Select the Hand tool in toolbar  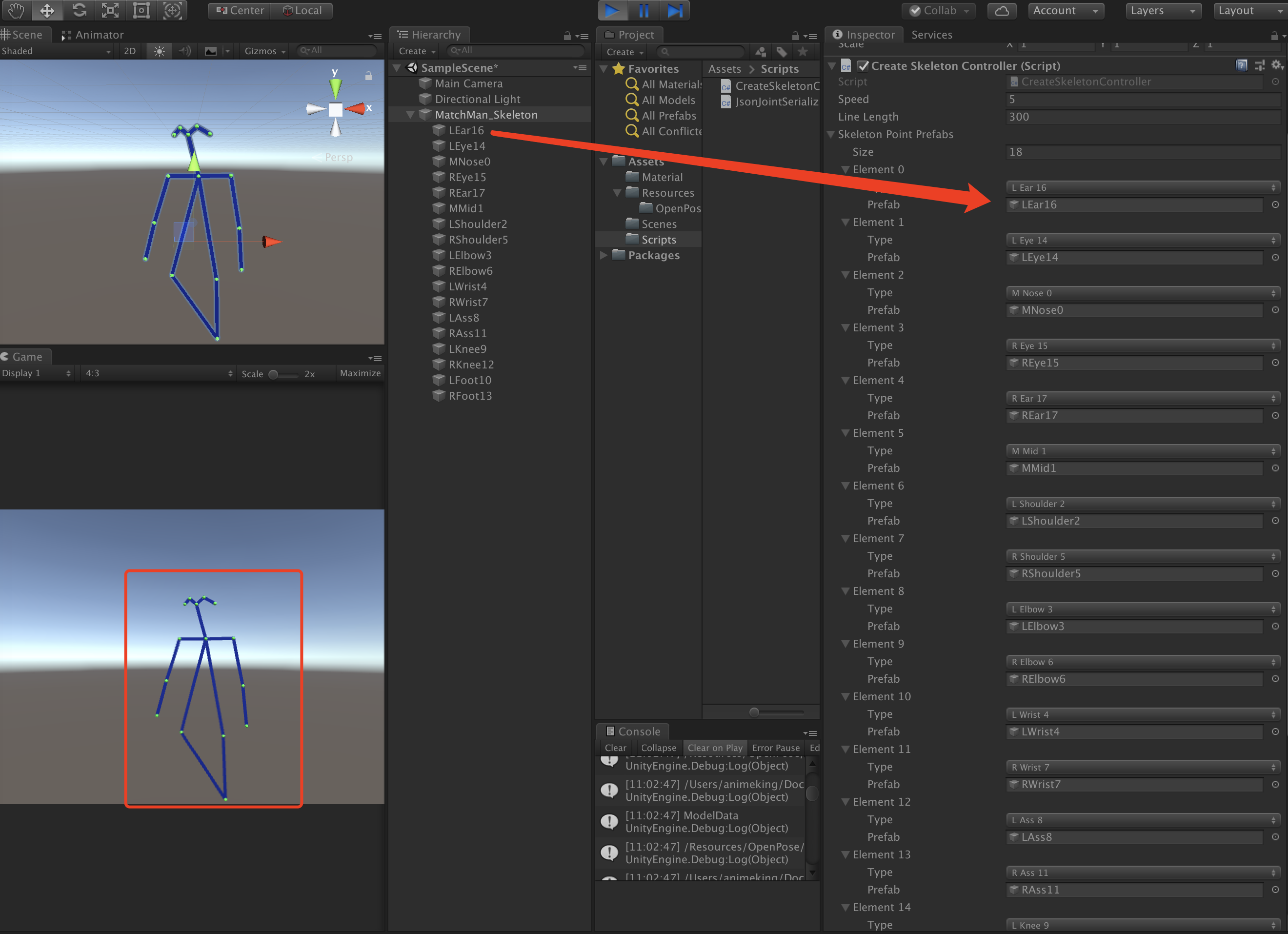point(16,10)
